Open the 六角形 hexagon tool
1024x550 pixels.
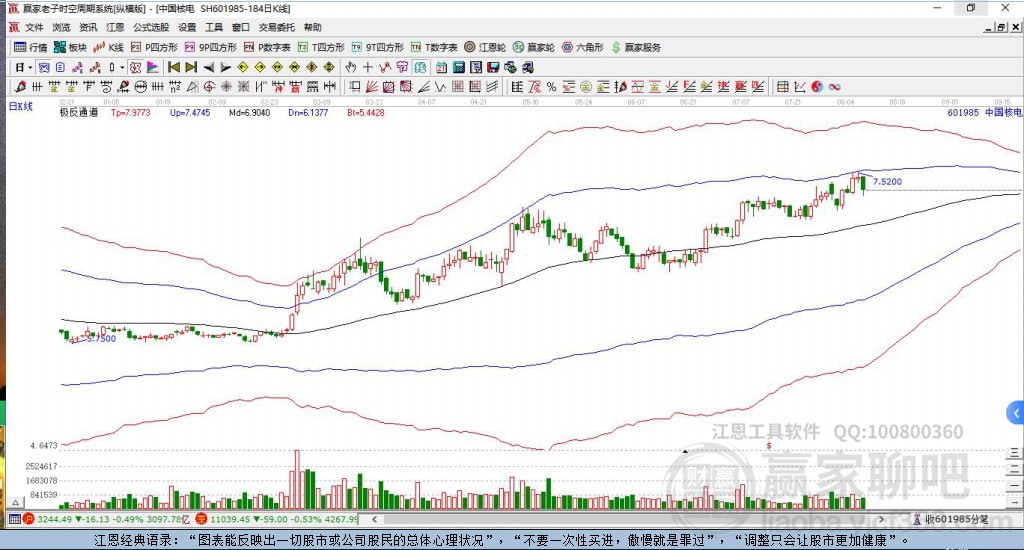coord(583,47)
